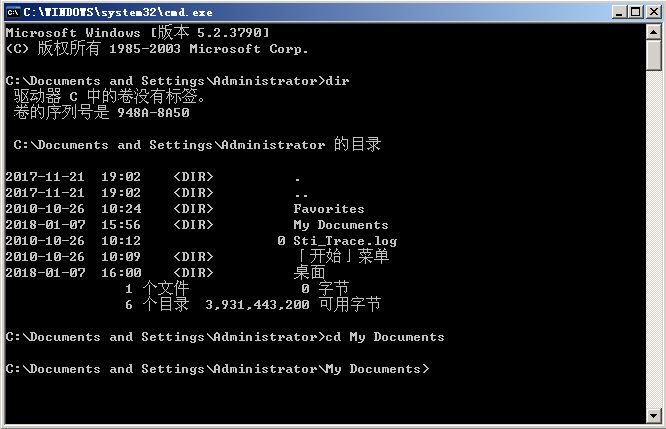This screenshot has width=666, height=429.
Task: Click the Sti_Trace.log file name
Action: 345,241
